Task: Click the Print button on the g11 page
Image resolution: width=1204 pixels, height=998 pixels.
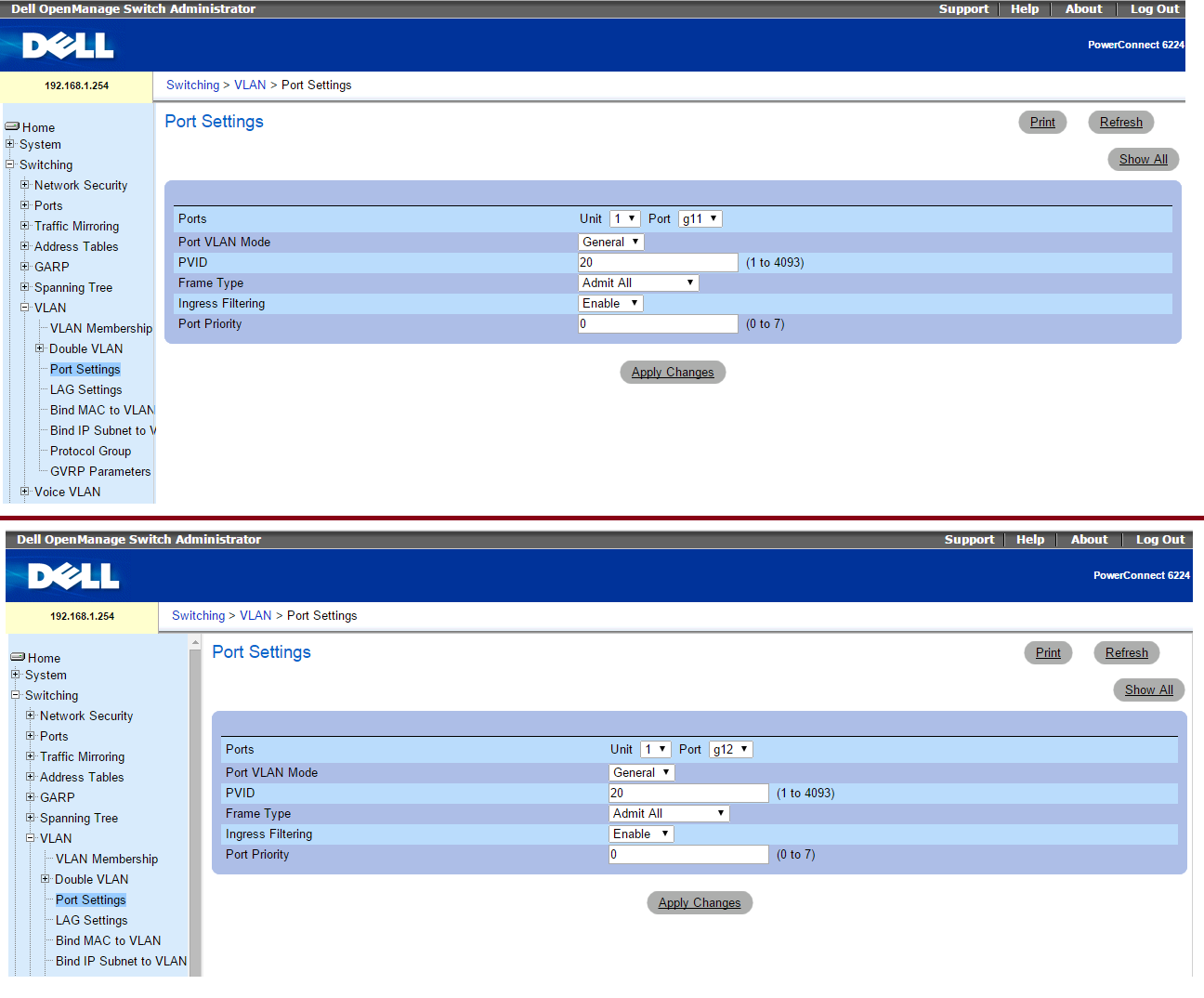Action: 1042,123
